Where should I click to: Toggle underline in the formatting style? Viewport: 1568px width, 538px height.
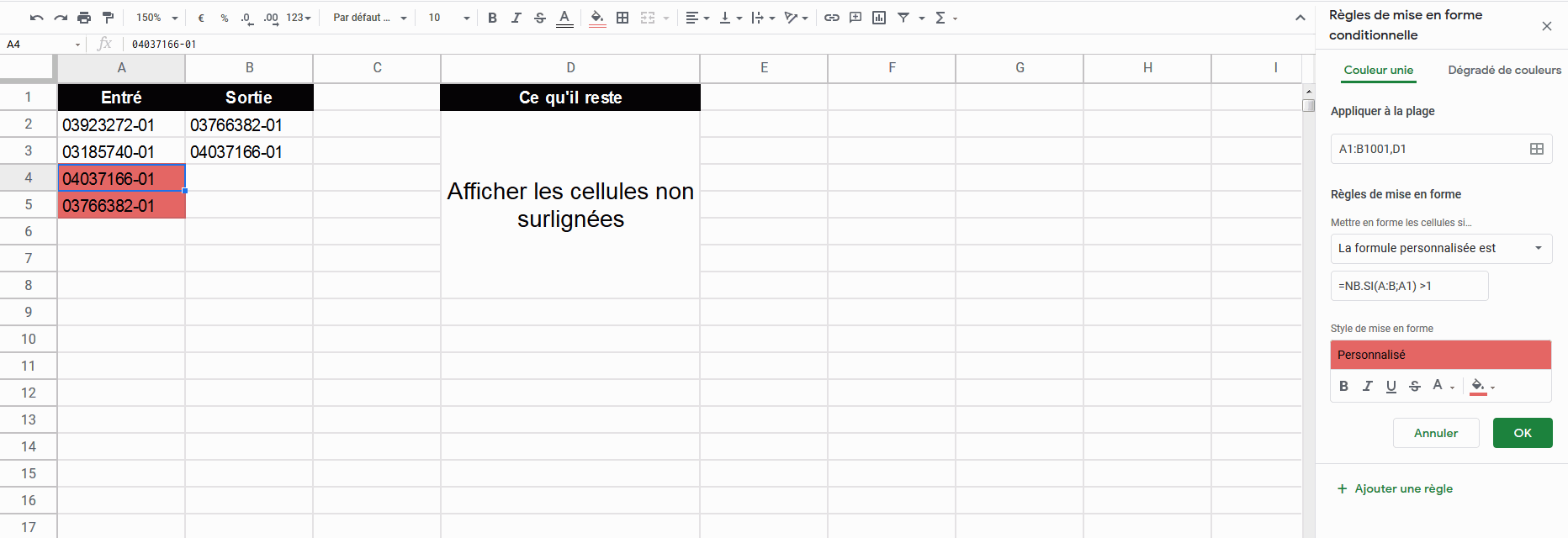(1391, 386)
